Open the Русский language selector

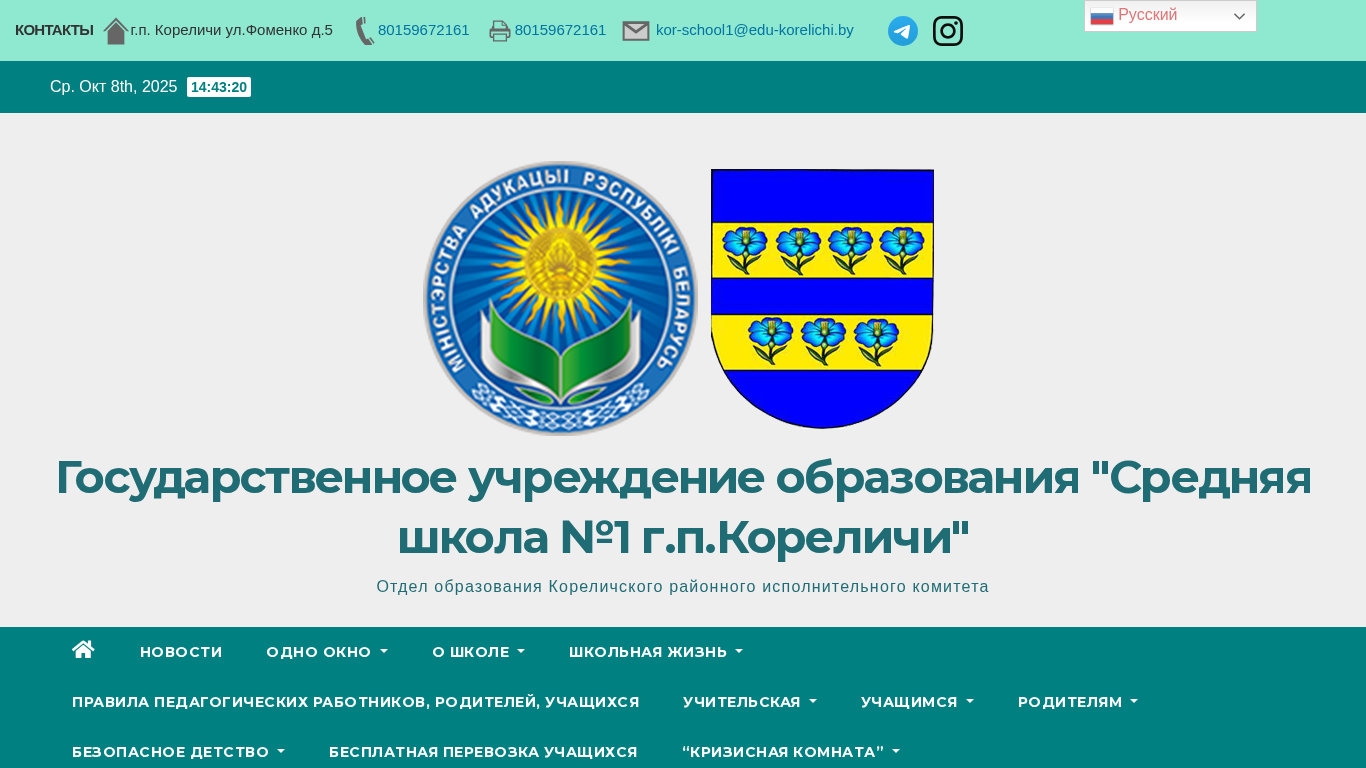(1170, 16)
